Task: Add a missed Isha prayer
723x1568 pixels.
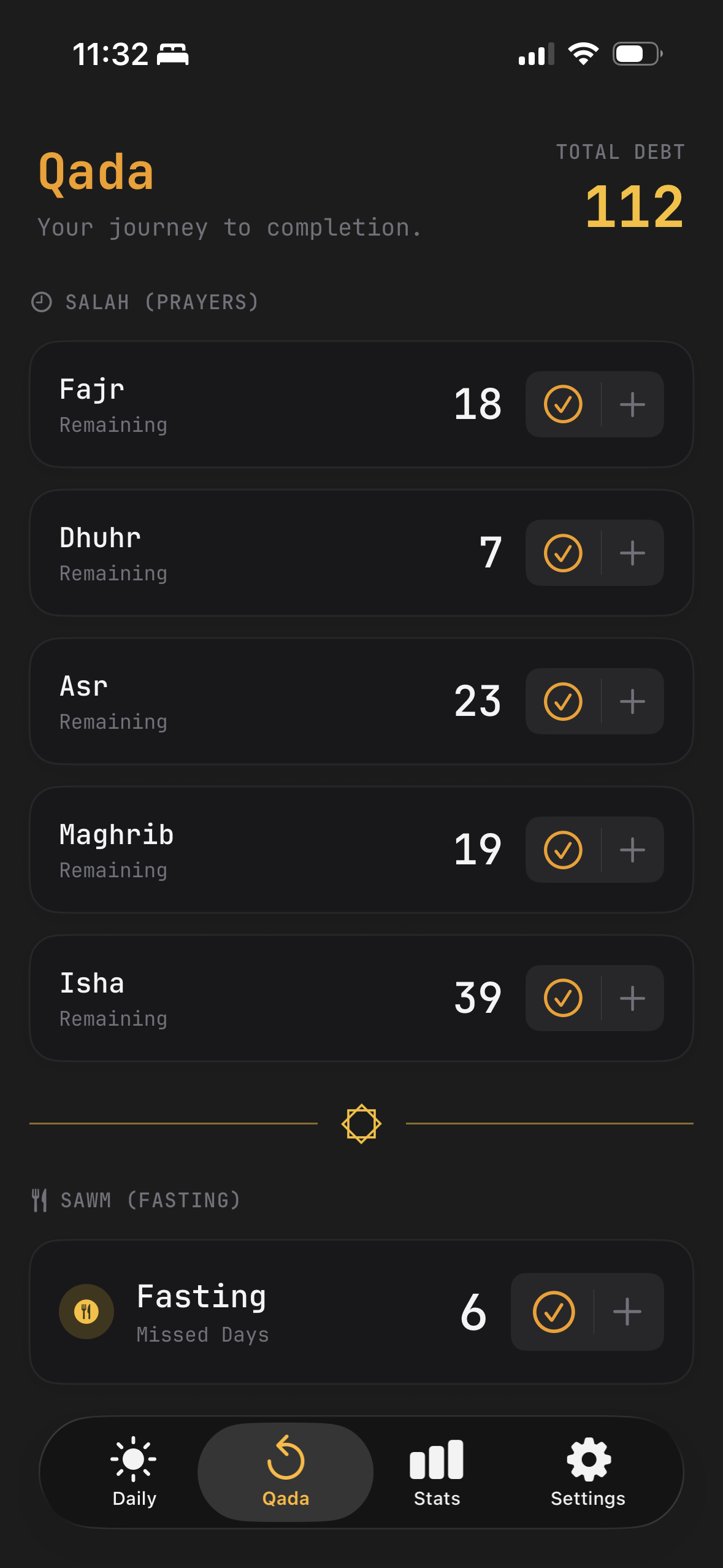Action: coord(632,998)
